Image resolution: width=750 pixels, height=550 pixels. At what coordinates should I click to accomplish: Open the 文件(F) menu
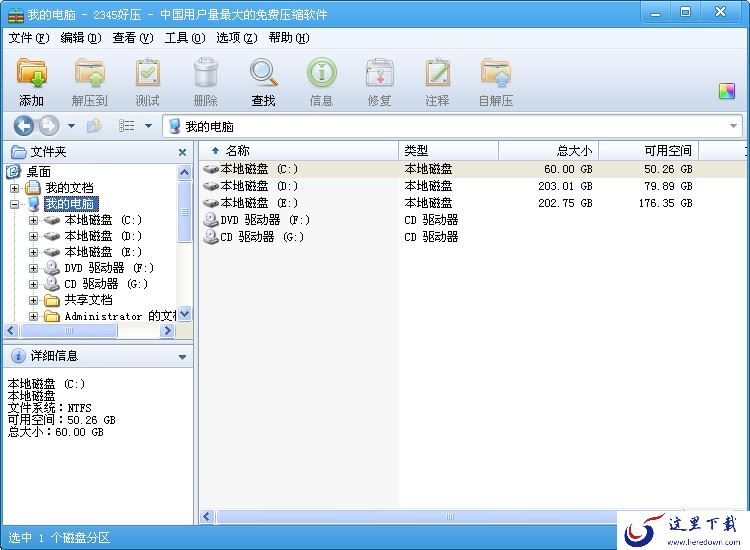point(28,38)
